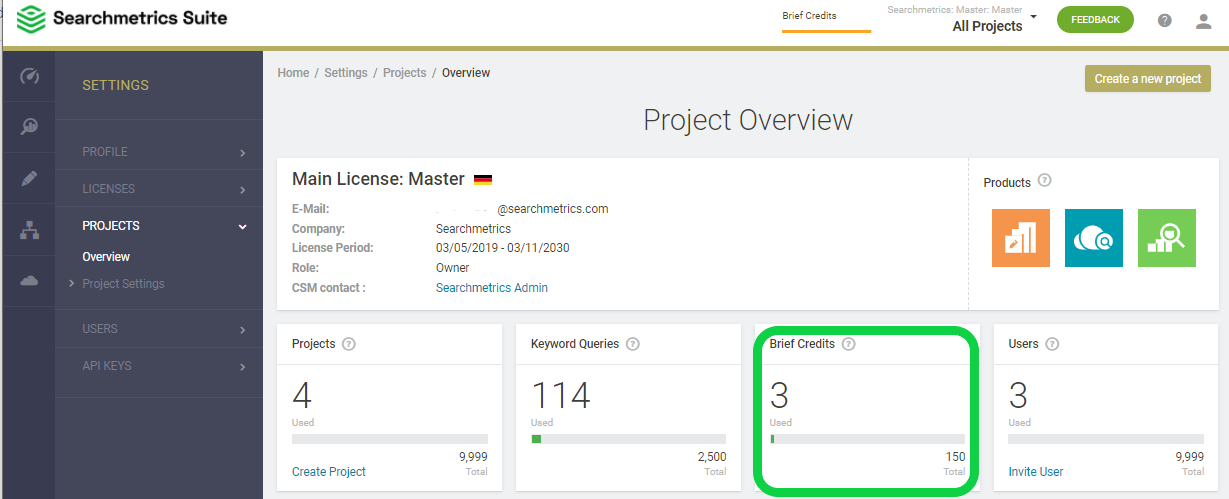Select Project Settings menu item
Viewport: 1229px width, 499px height.
123,284
